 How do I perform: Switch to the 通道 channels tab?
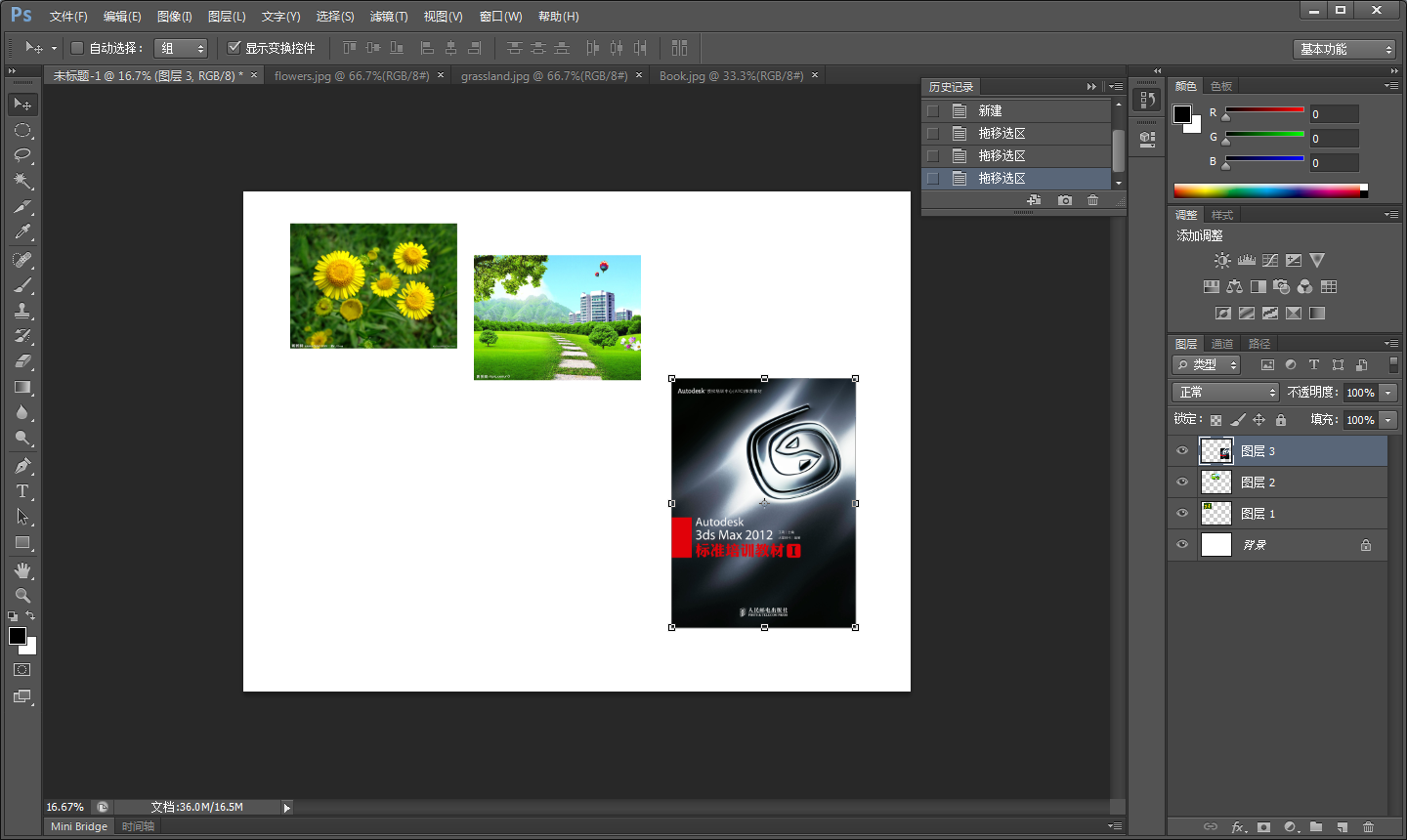pos(1222,344)
